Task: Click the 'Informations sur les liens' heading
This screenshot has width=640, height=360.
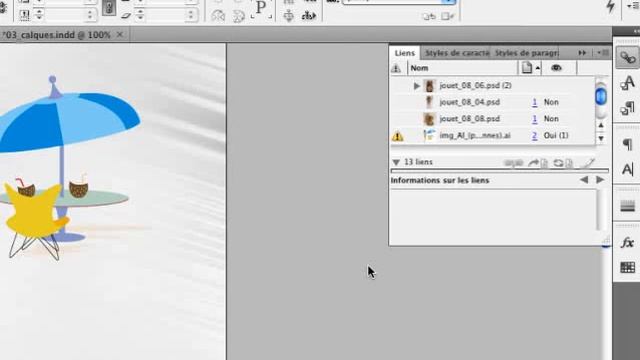Action: pyautogui.click(x=440, y=180)
